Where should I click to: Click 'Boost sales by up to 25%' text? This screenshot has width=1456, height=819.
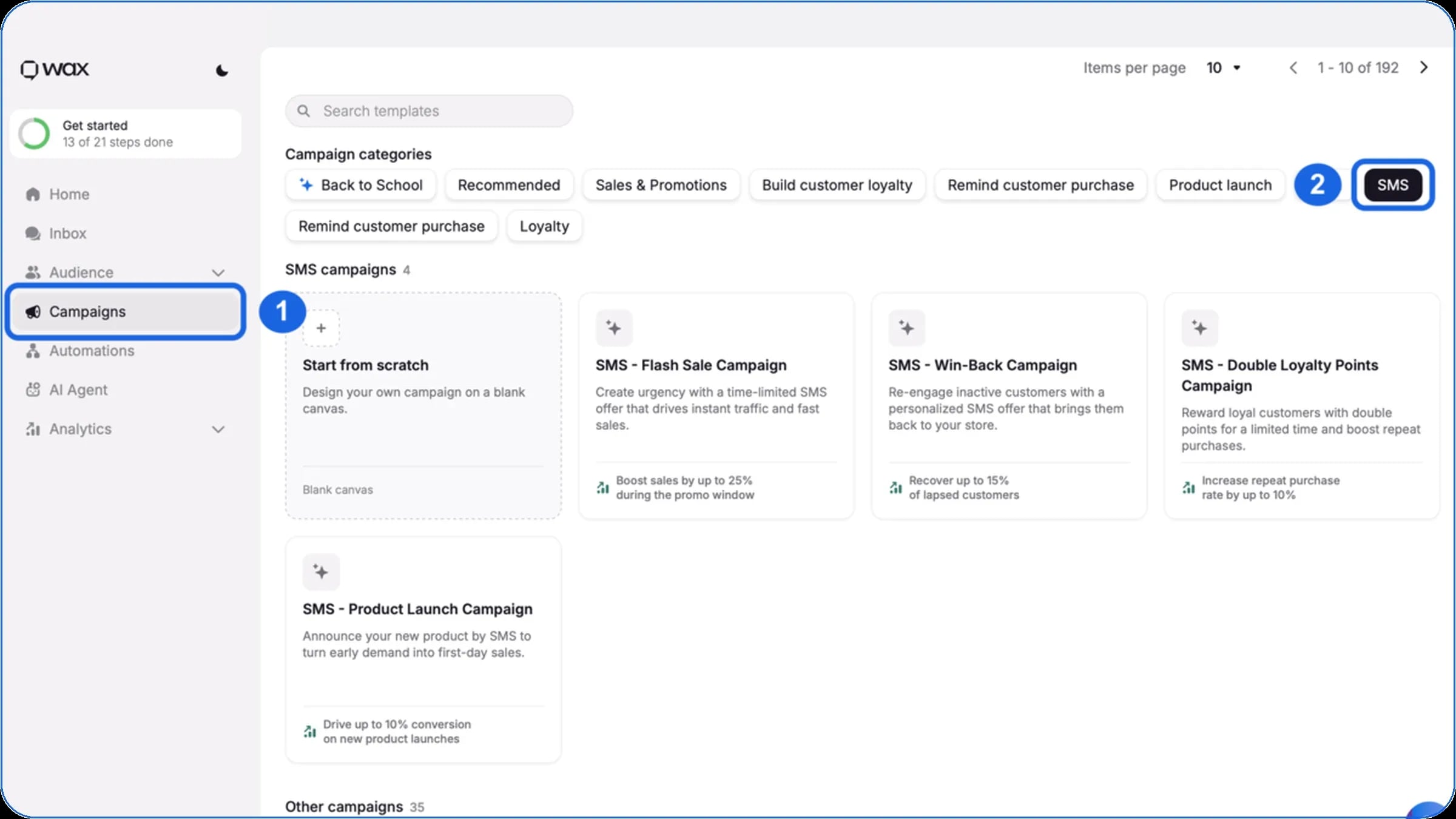tap(684, 480)
